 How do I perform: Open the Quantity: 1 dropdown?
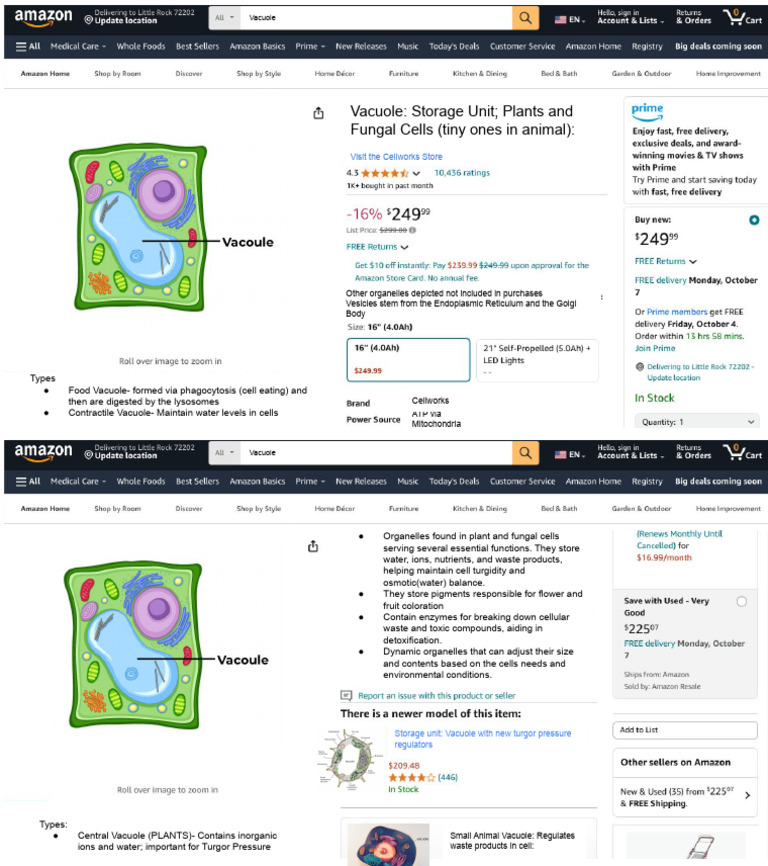coord(695,422)
